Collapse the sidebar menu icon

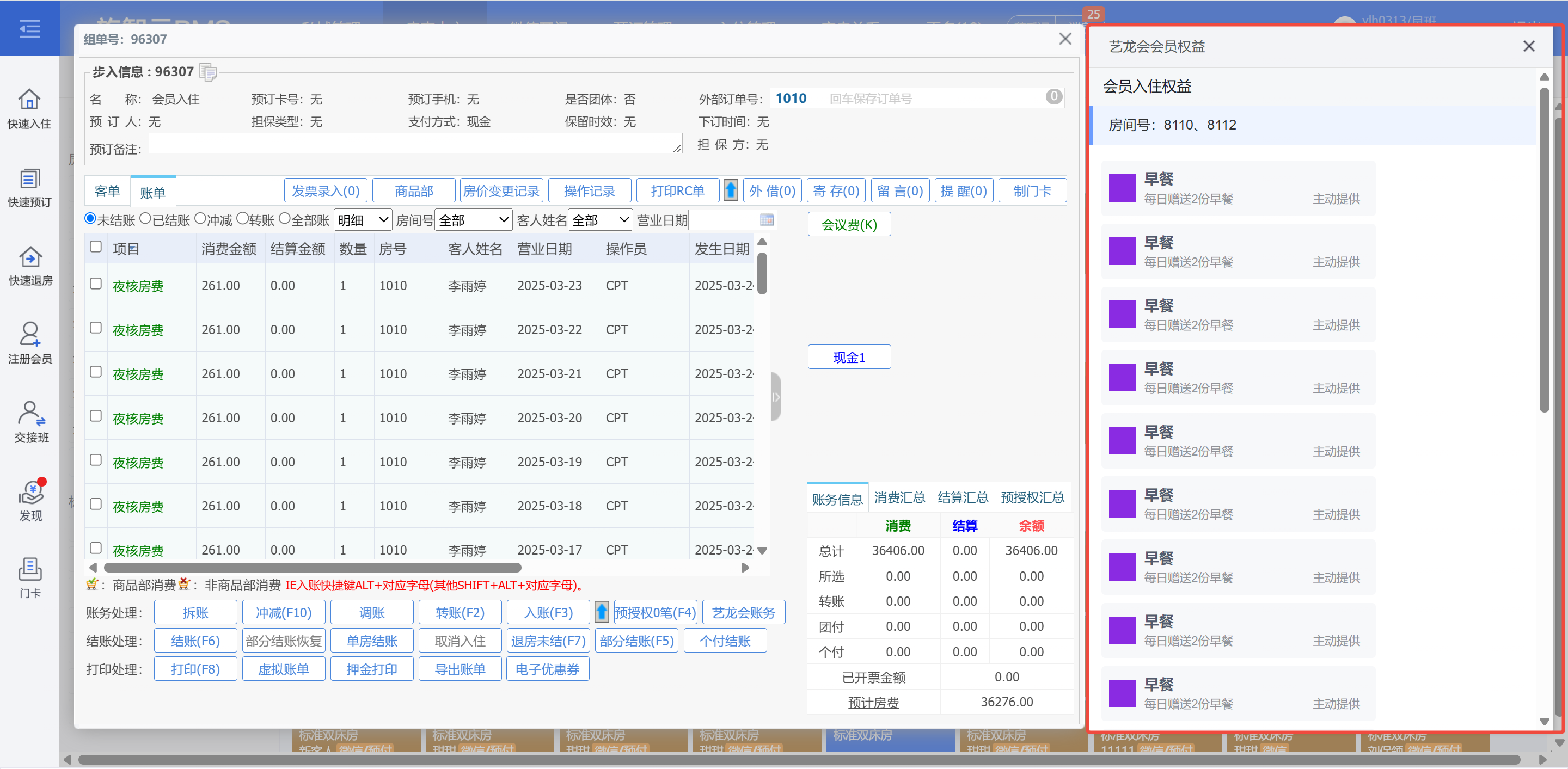pos(29,28)
